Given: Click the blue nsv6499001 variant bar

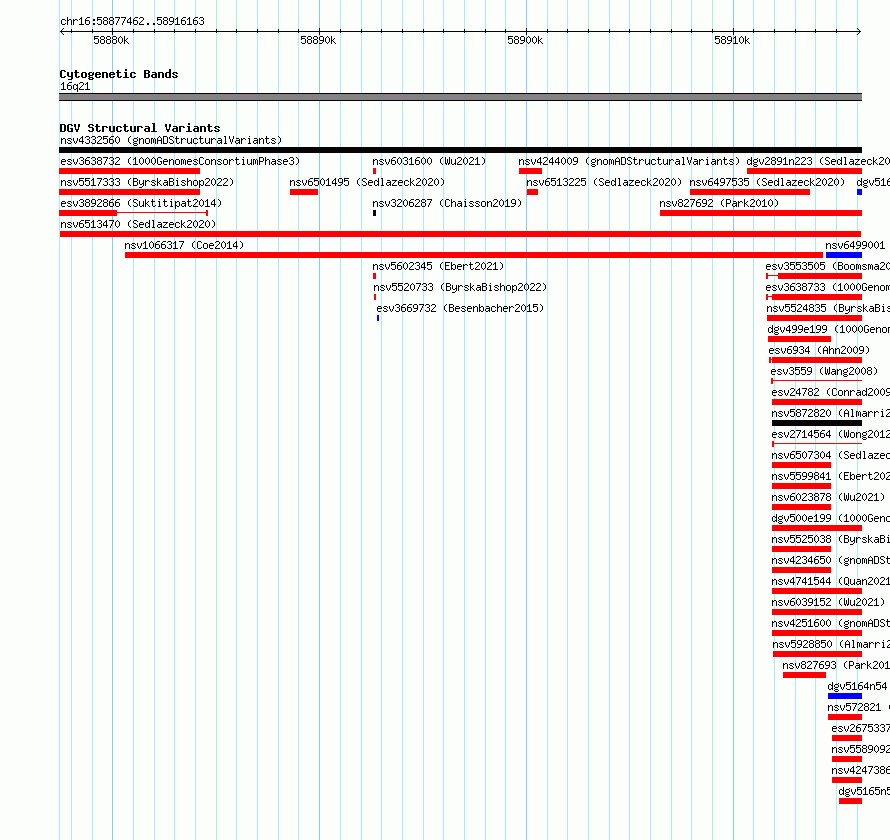Looking at the screenshot, I should [844, 255].
